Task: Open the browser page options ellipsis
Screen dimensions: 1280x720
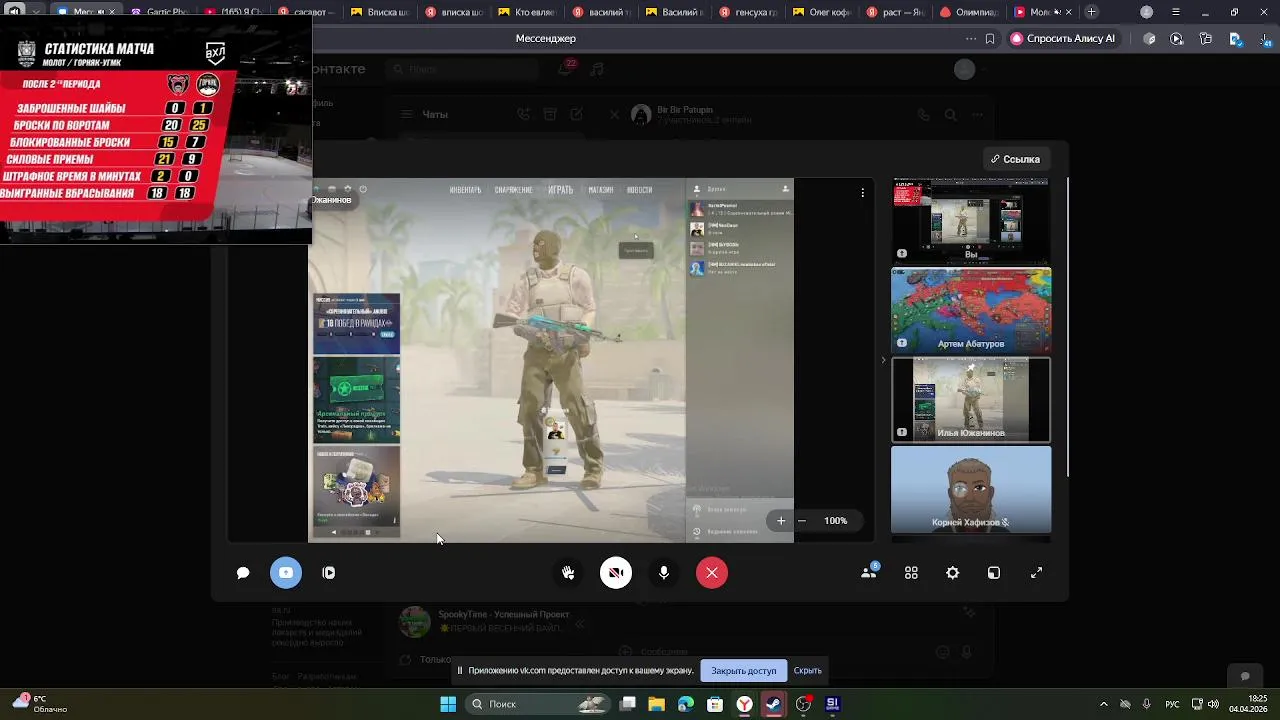Action: point(970,39)
